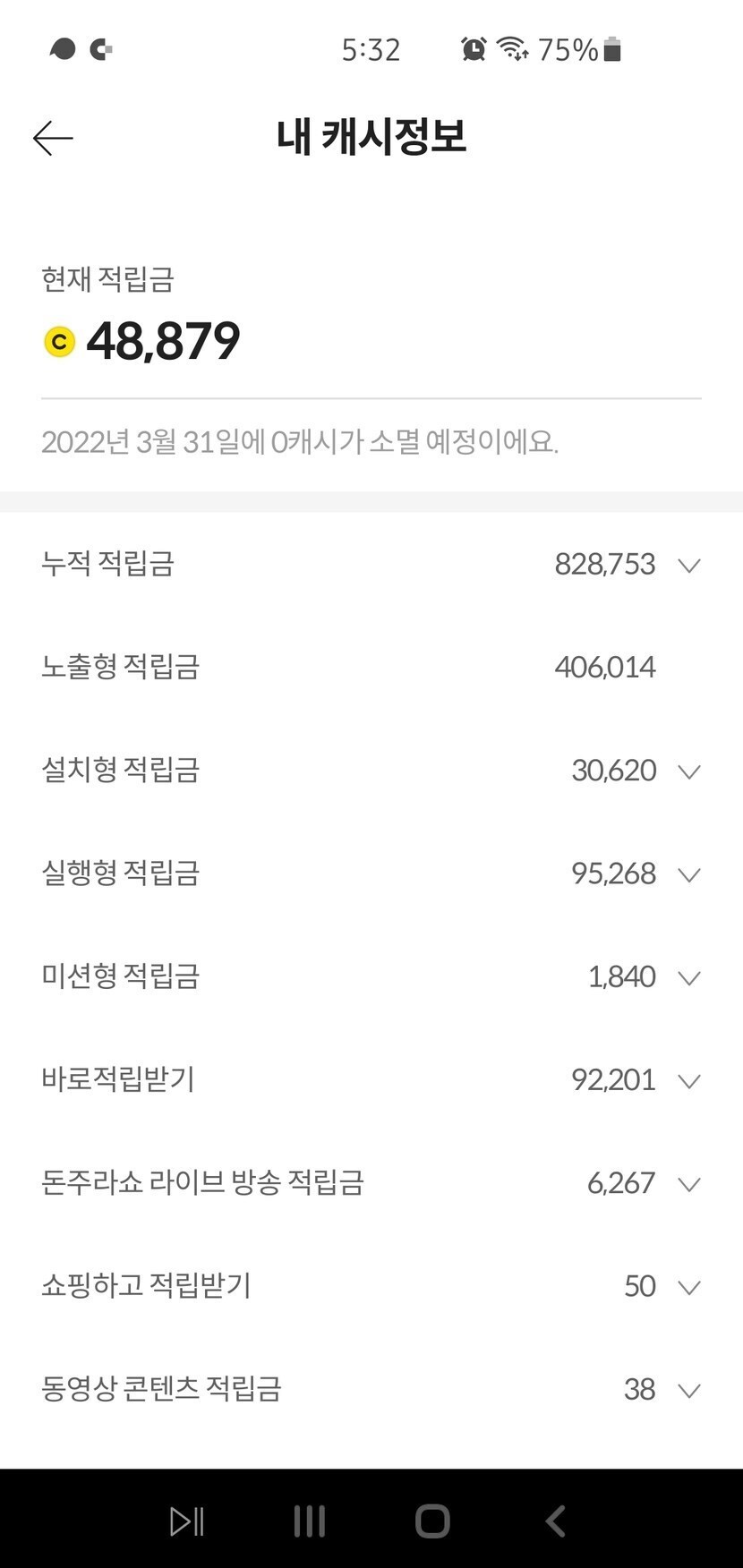The width and height of the screenshot is (743, 1568).
Task: Open the recent apps navigation button
Action: [310, 1521]
